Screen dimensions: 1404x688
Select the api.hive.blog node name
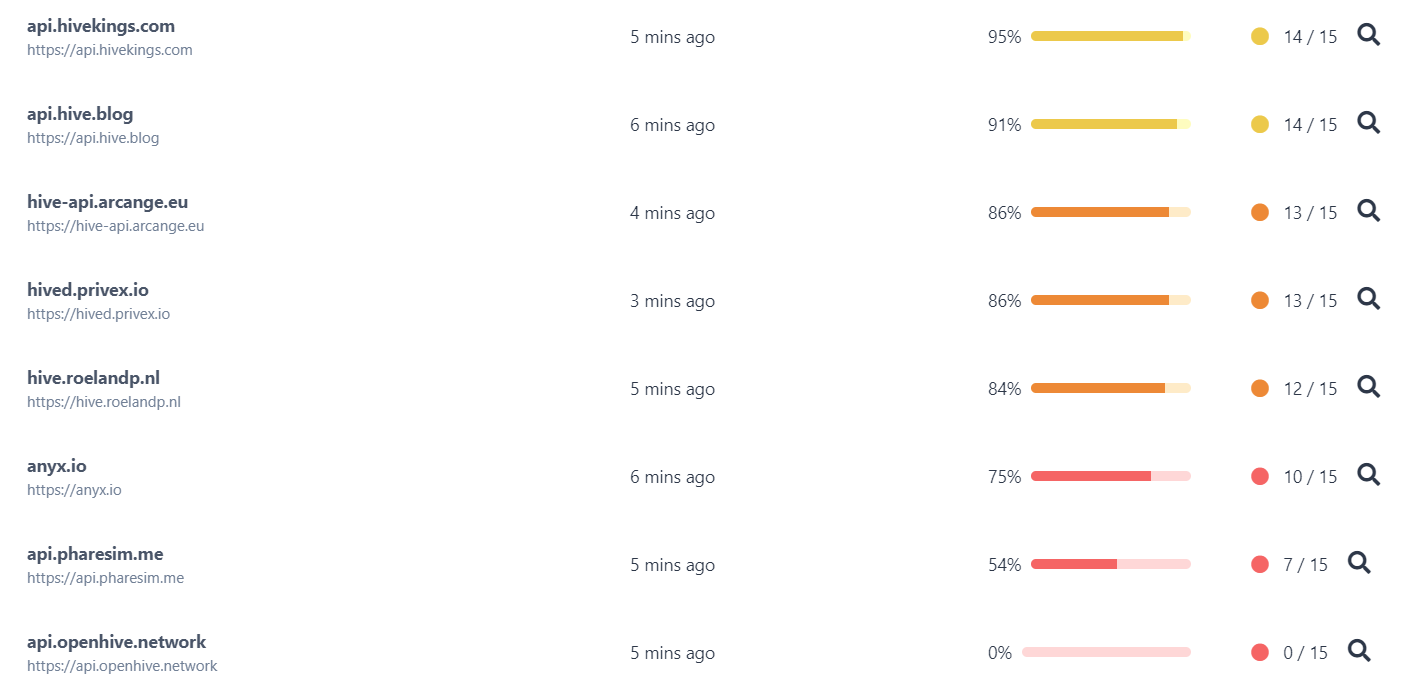click(80, 114)
